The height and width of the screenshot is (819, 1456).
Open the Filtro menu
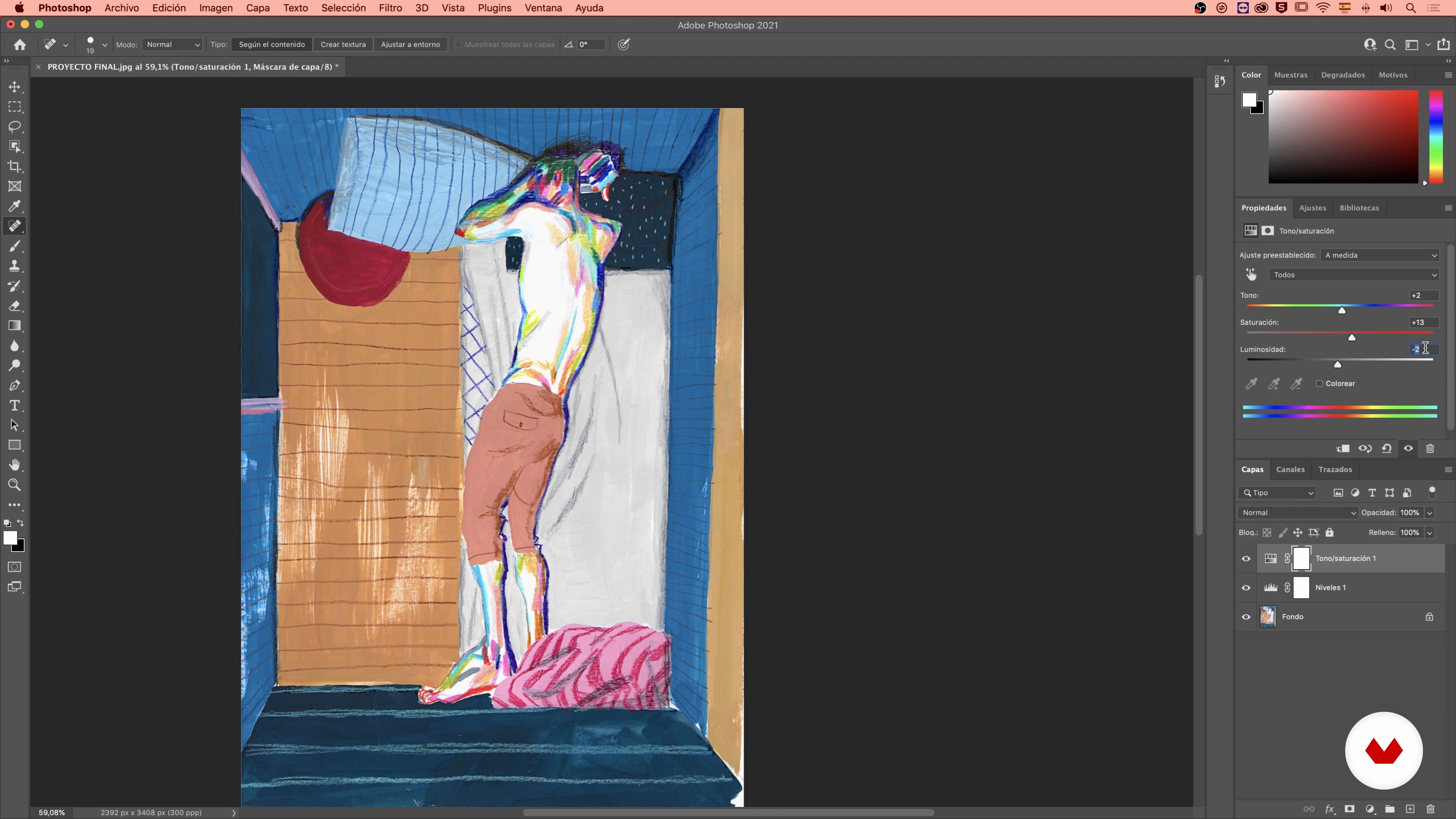tap(390, 8)
